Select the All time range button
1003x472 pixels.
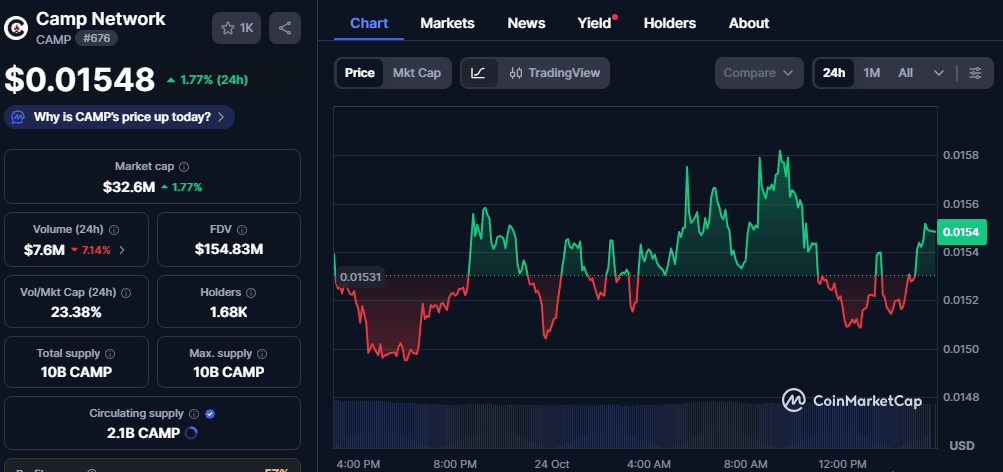coord(905,73)
